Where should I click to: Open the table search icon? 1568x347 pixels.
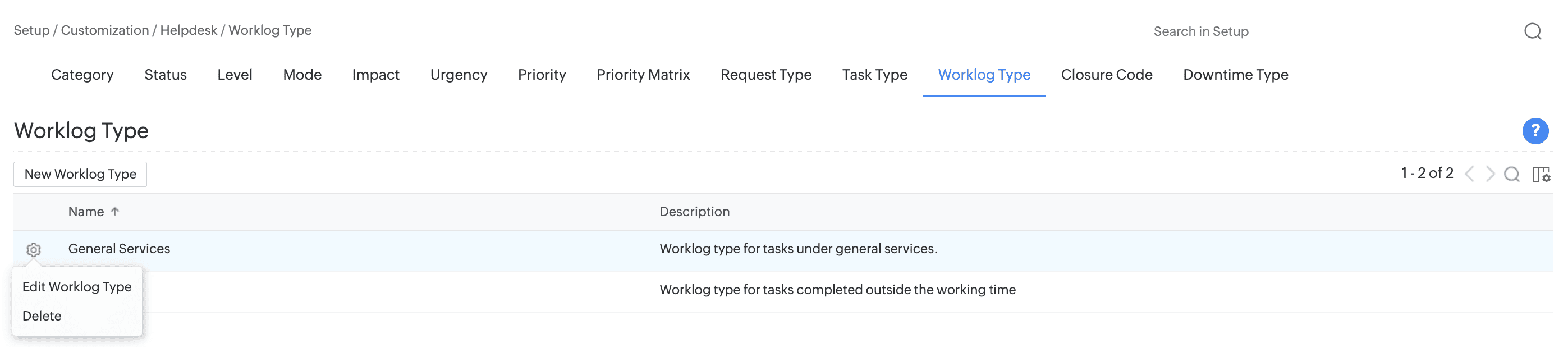coord(1511,175)
